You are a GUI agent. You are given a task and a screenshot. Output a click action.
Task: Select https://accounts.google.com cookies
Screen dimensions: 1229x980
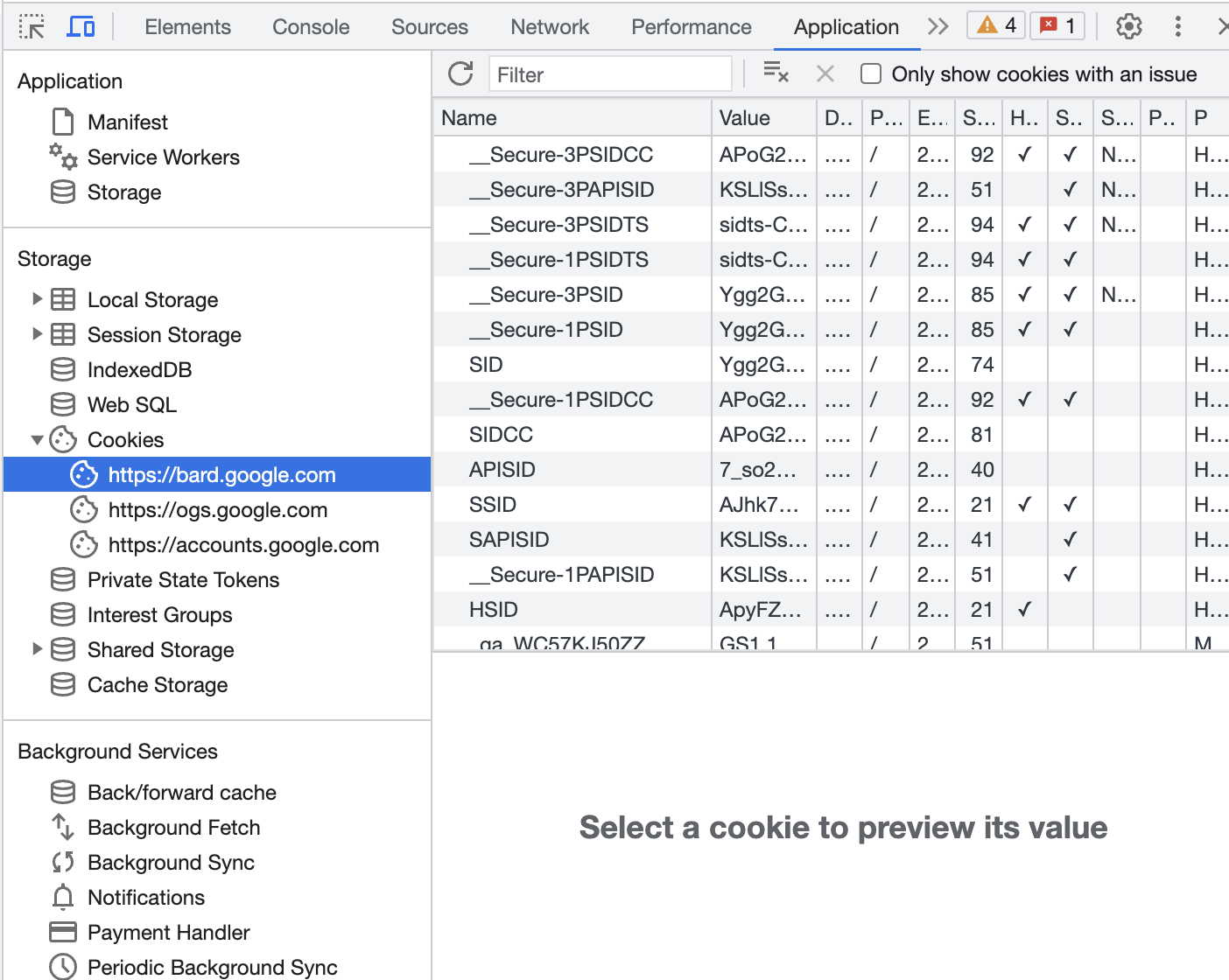pyautogui.click(x=243, y=544)
